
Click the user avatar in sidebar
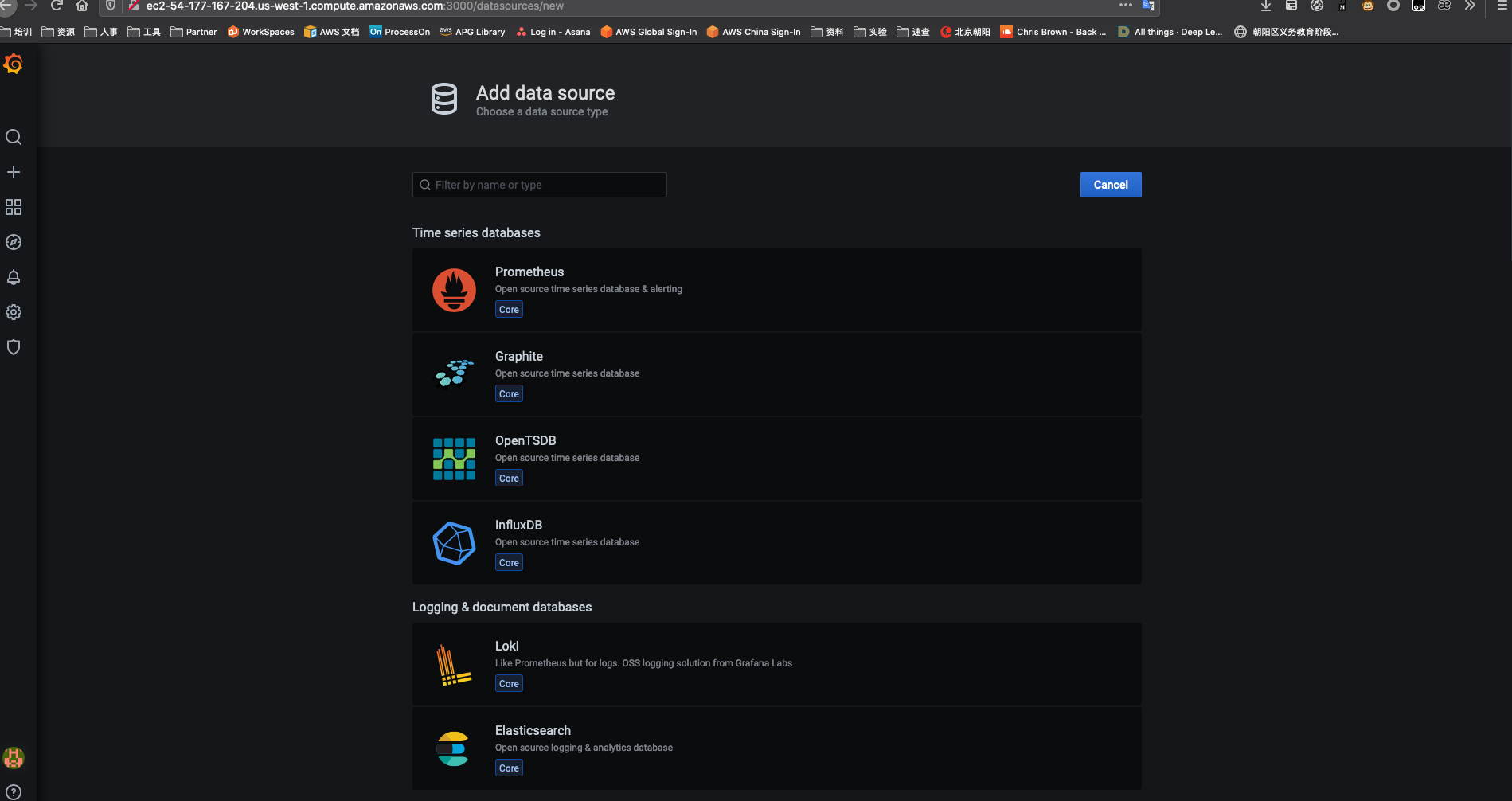coord(14,757)
